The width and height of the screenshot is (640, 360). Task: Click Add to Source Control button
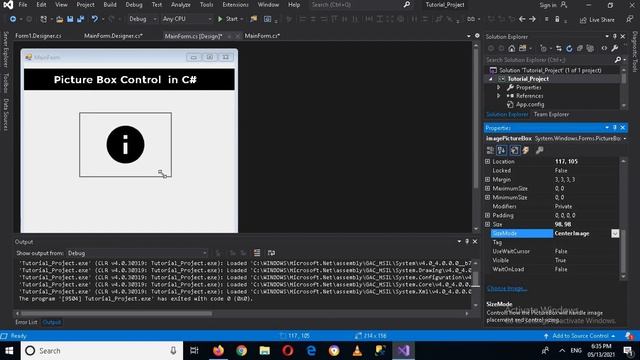(x=580, y=336)
